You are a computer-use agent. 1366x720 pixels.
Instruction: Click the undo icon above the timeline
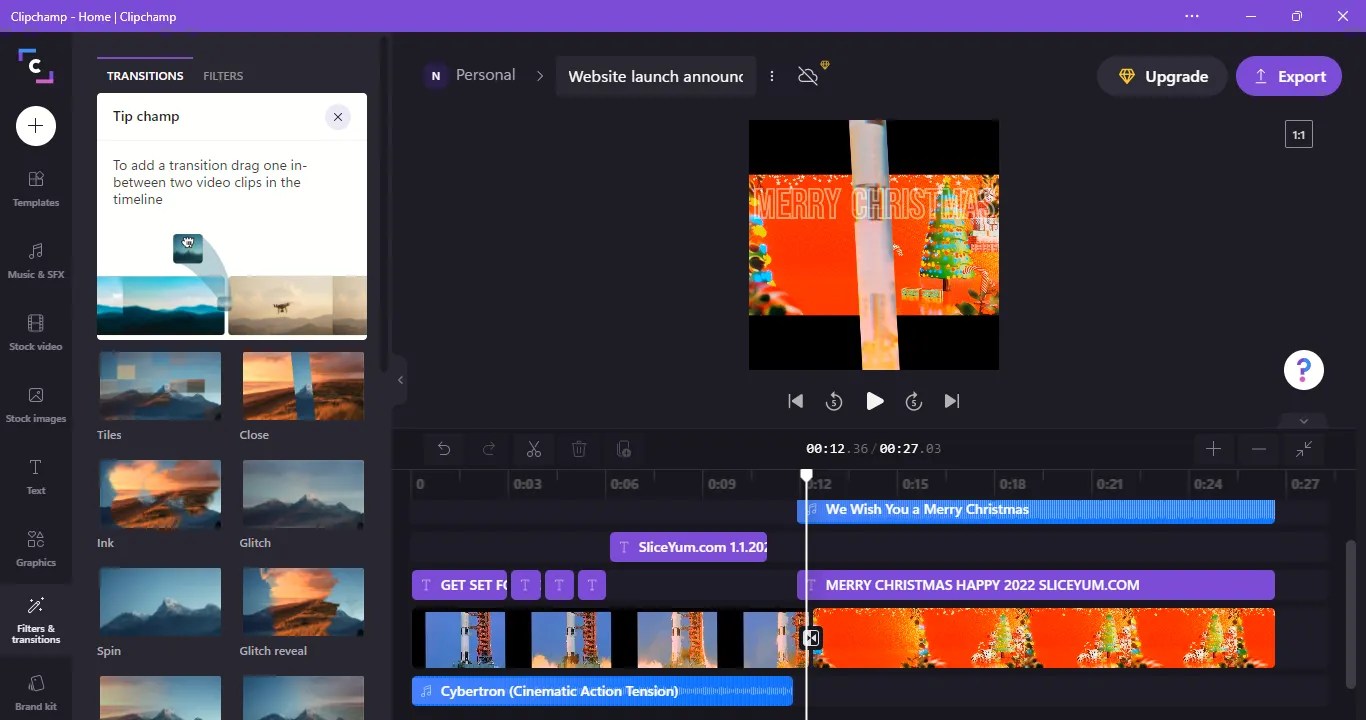[x=444, y=449]
